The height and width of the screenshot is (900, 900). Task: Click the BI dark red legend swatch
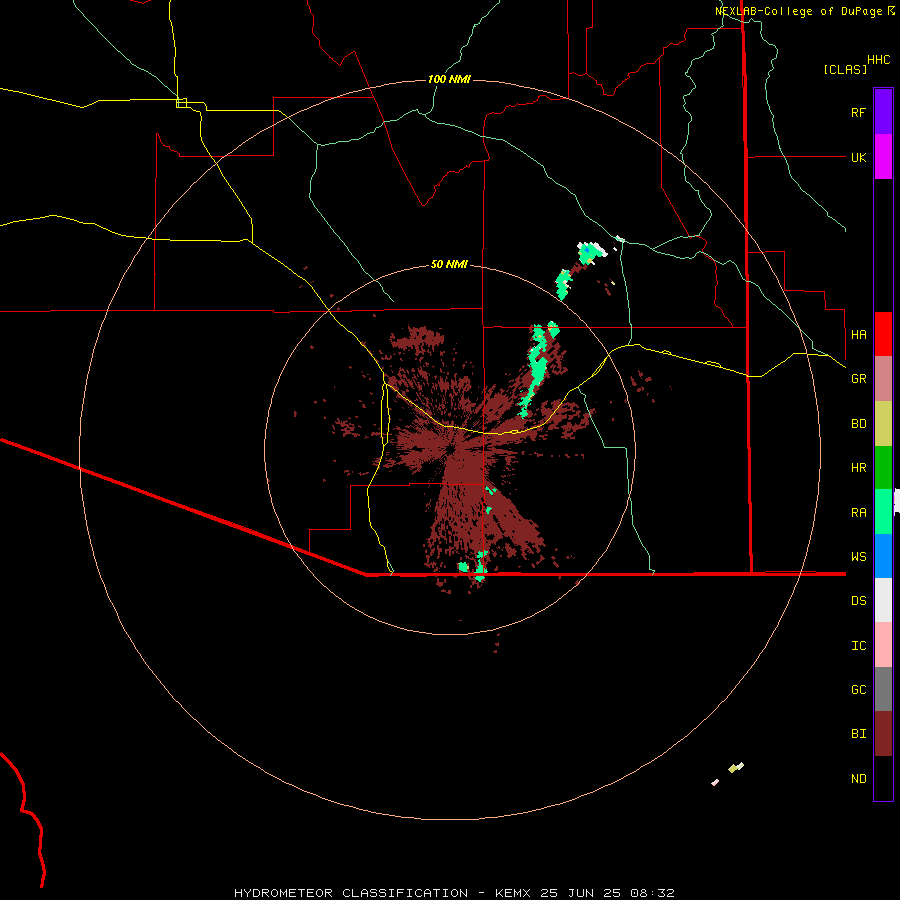883,734
